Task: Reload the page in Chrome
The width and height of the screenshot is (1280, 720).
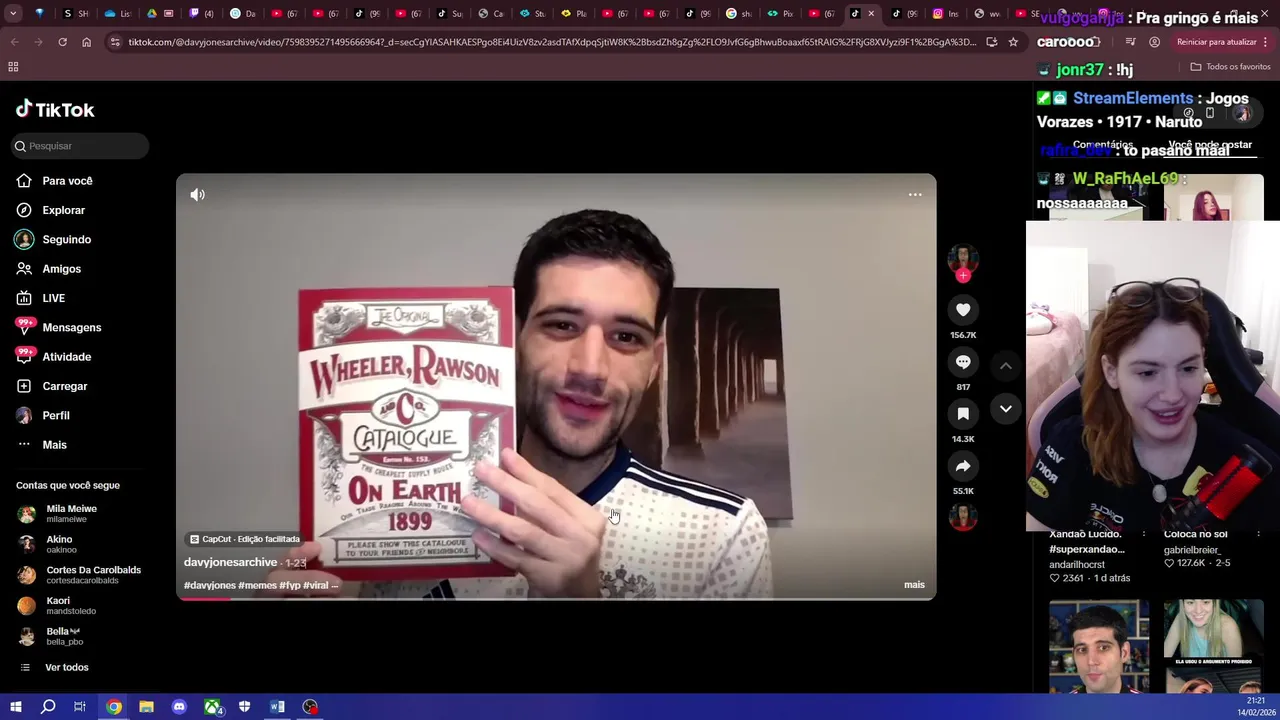Action: click(62, 42)
